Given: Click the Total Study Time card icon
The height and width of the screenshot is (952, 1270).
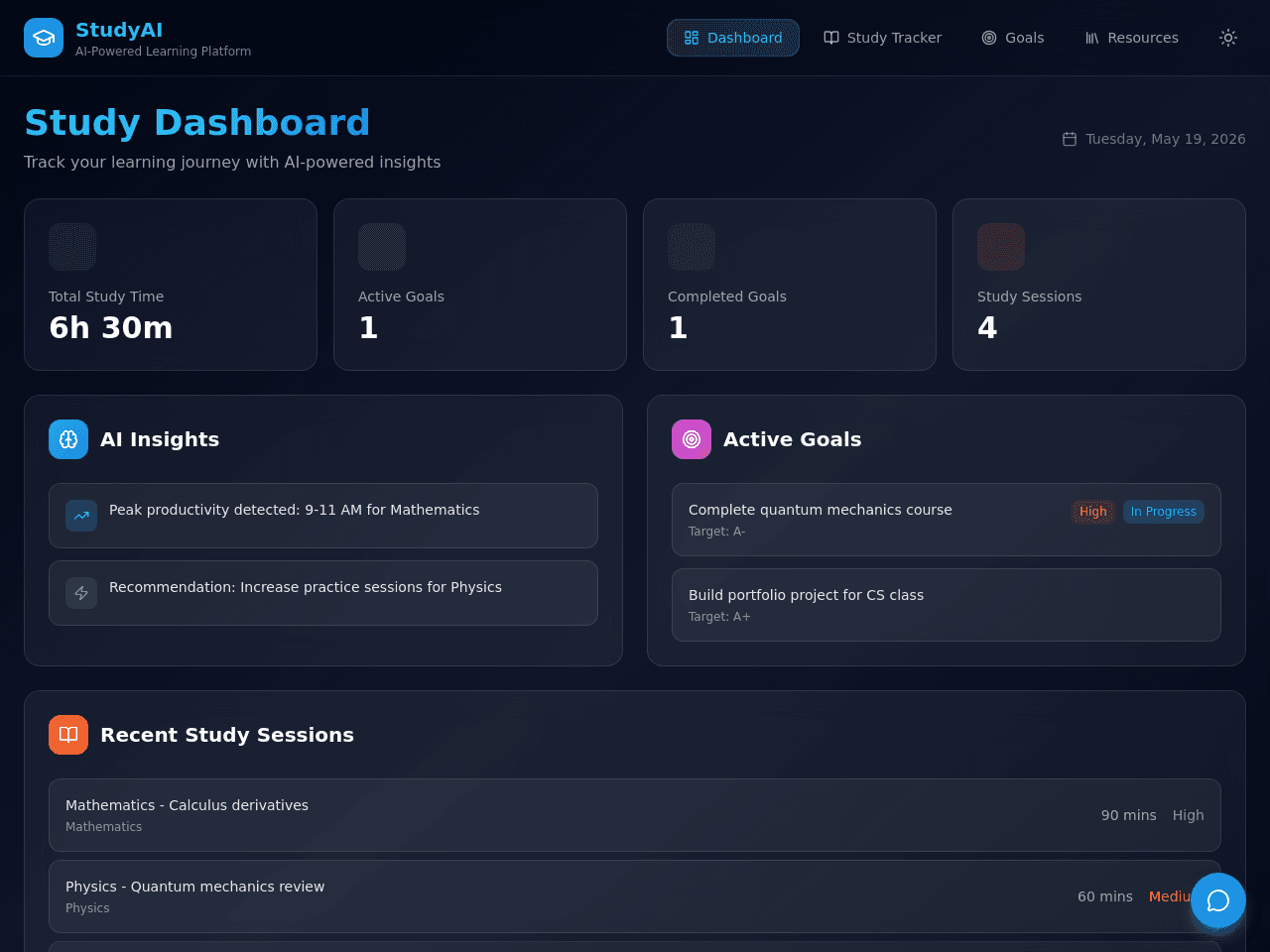Looking at the screenshot, I should pos(72,247).
